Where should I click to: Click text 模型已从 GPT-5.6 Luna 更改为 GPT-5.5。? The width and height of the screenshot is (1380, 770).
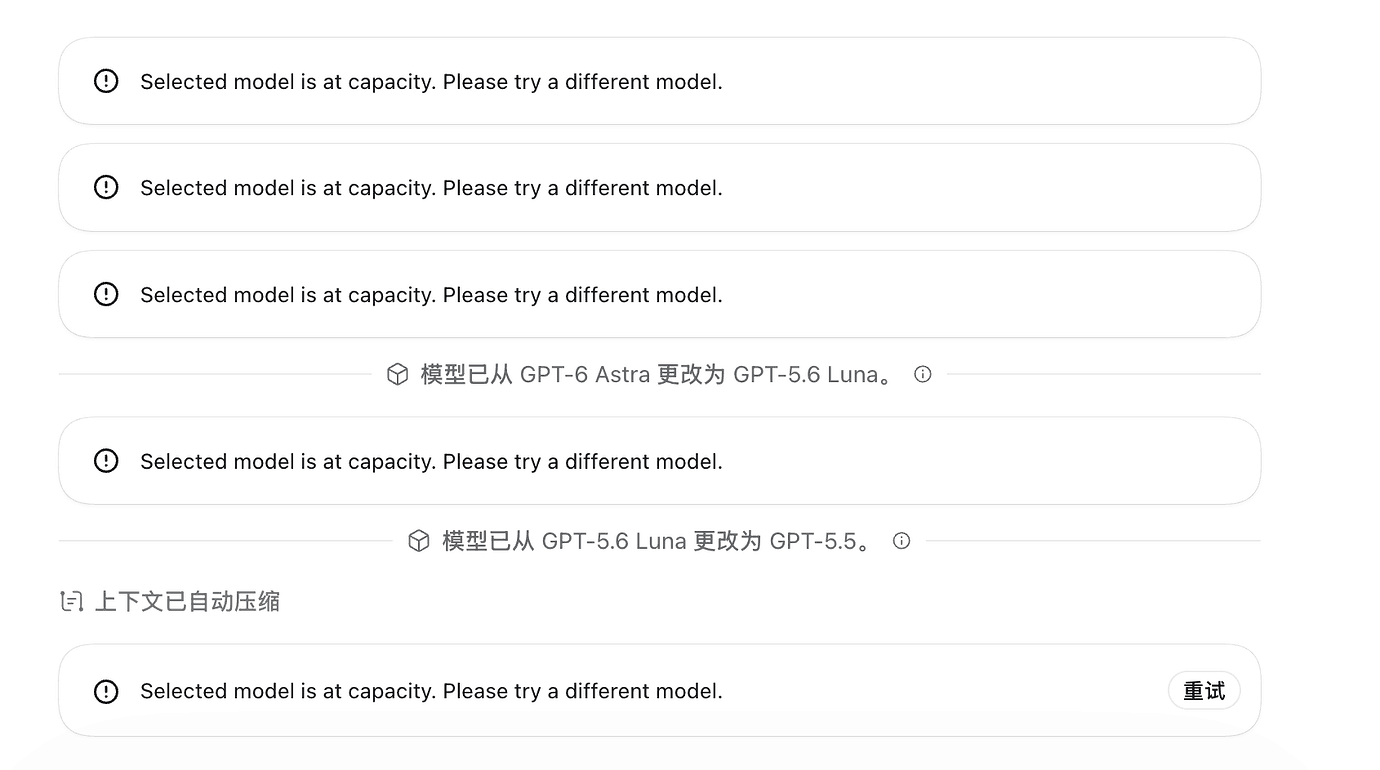click(657, 541)
